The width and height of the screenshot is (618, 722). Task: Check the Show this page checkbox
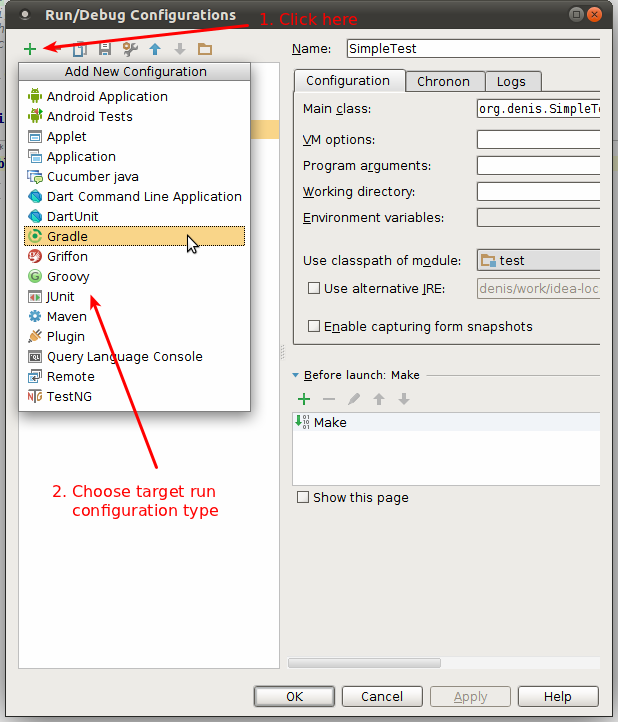point(304,497)
